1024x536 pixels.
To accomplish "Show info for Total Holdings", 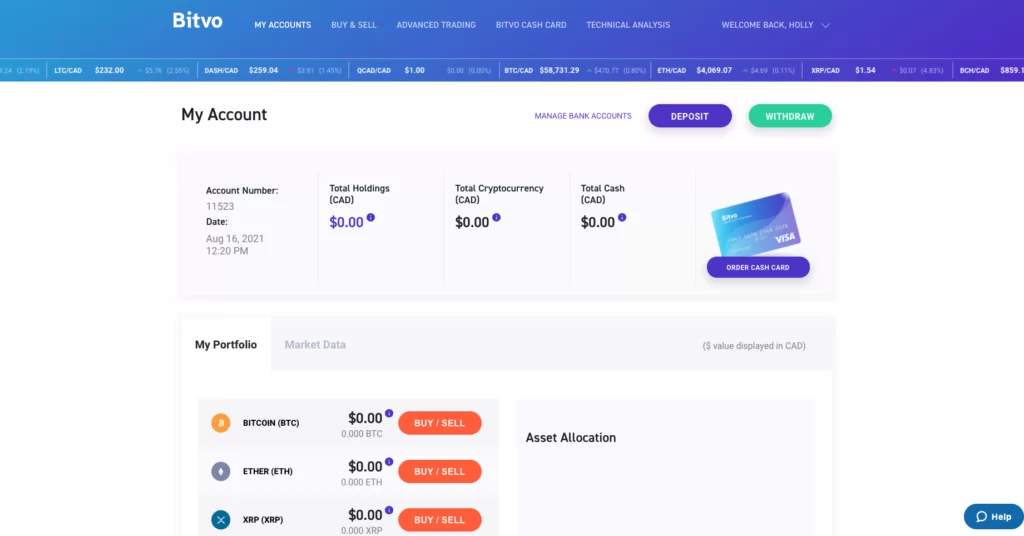I will (371, 217).
